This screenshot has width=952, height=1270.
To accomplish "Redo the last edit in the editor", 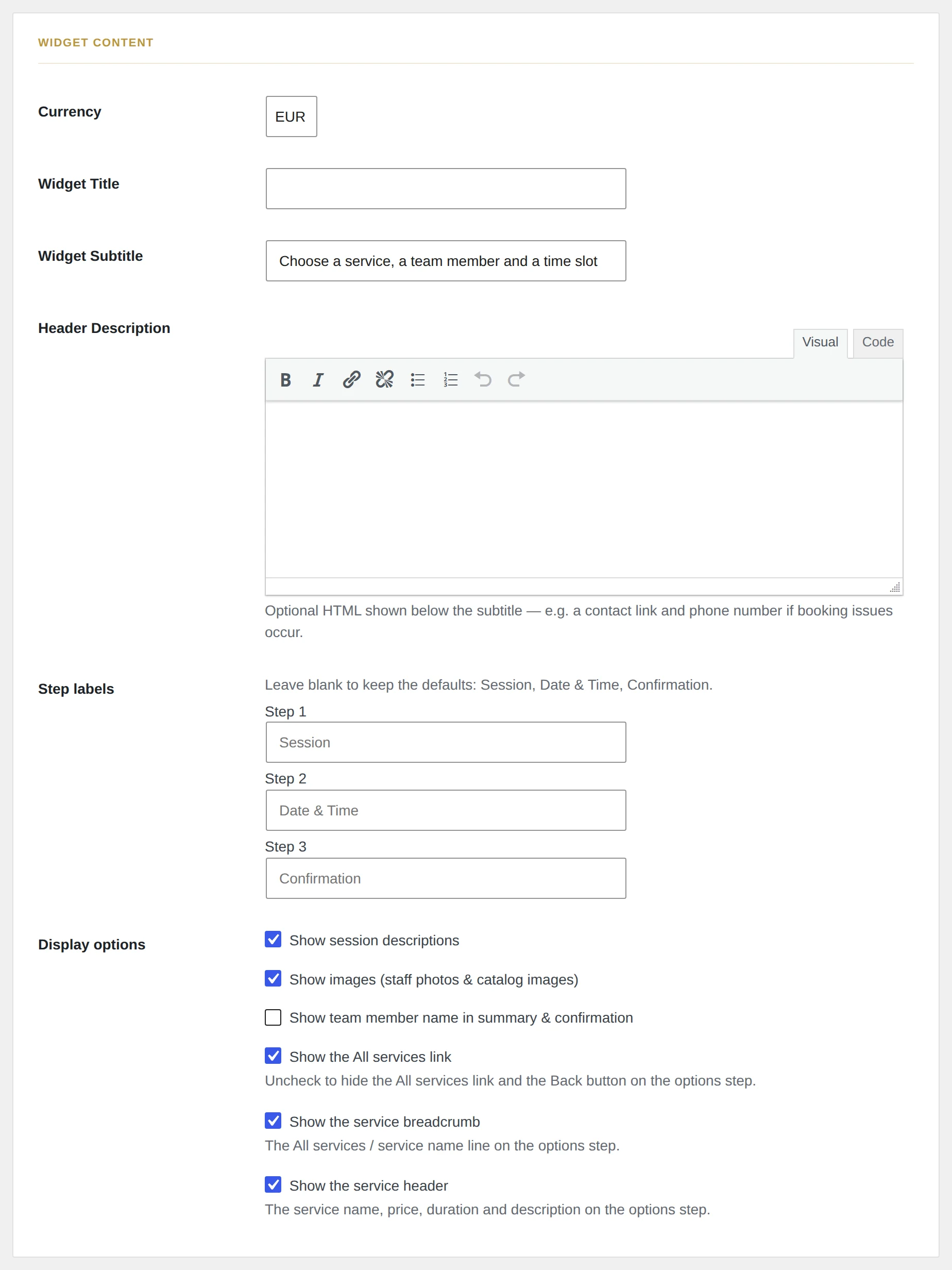I will coord(517,379).
